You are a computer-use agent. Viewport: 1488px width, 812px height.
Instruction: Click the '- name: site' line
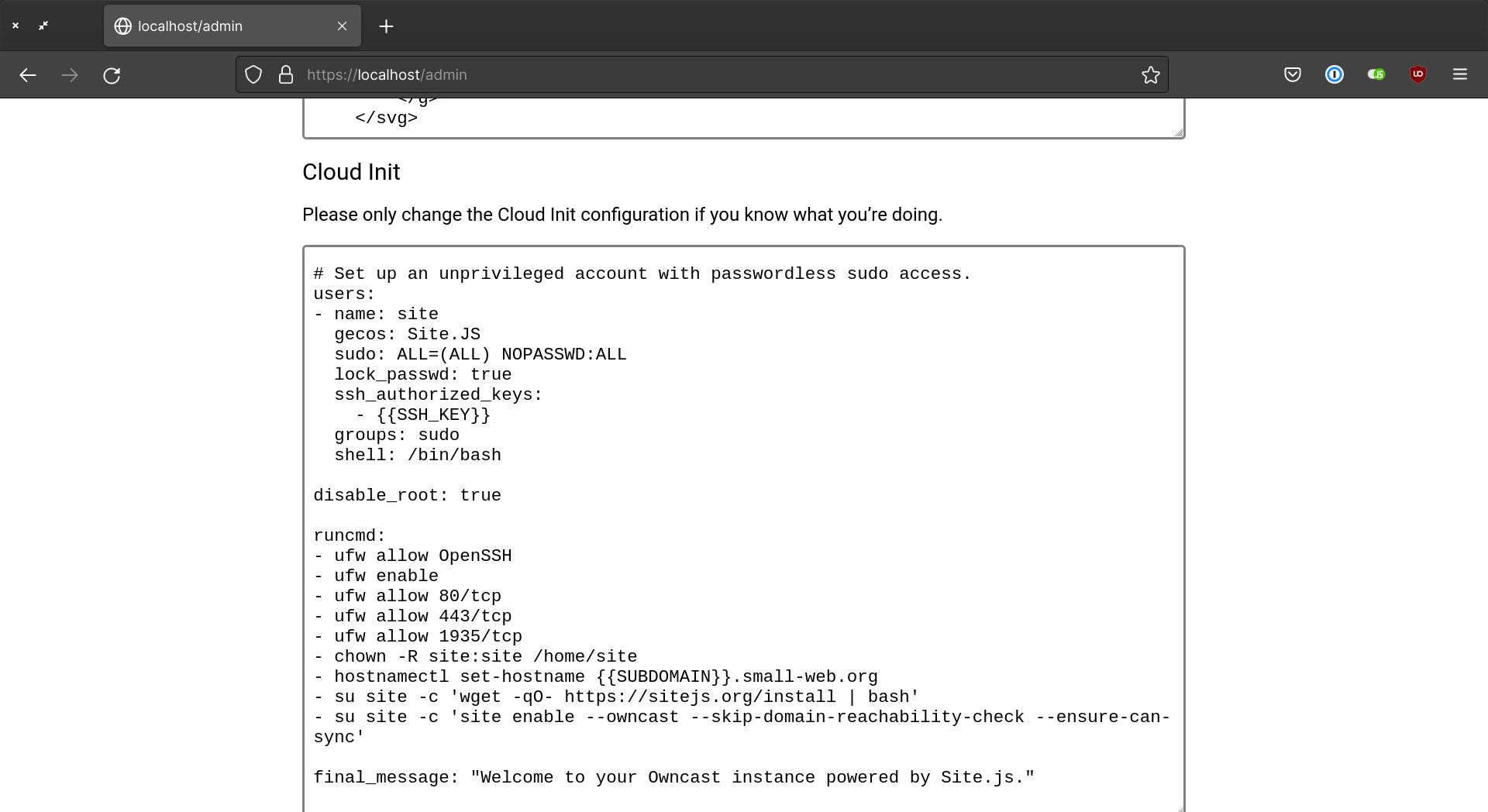(376, 315)
